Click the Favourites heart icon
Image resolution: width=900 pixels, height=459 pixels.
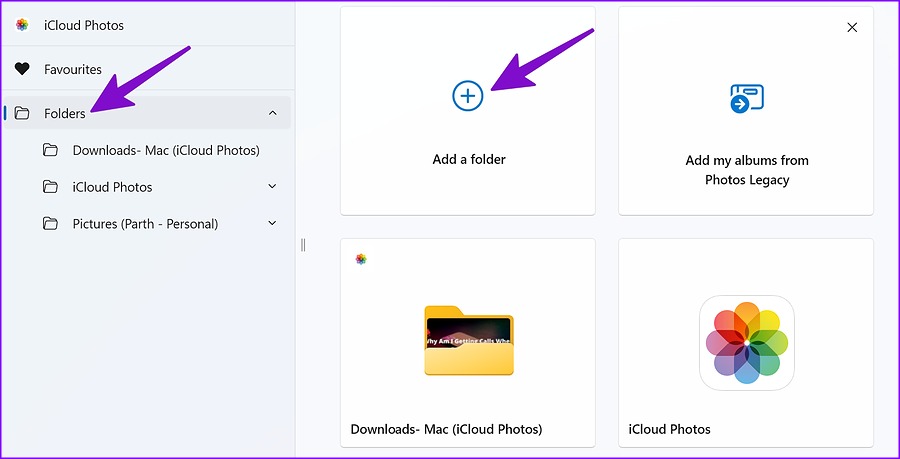pyautogui.click(x=22, y=69)
